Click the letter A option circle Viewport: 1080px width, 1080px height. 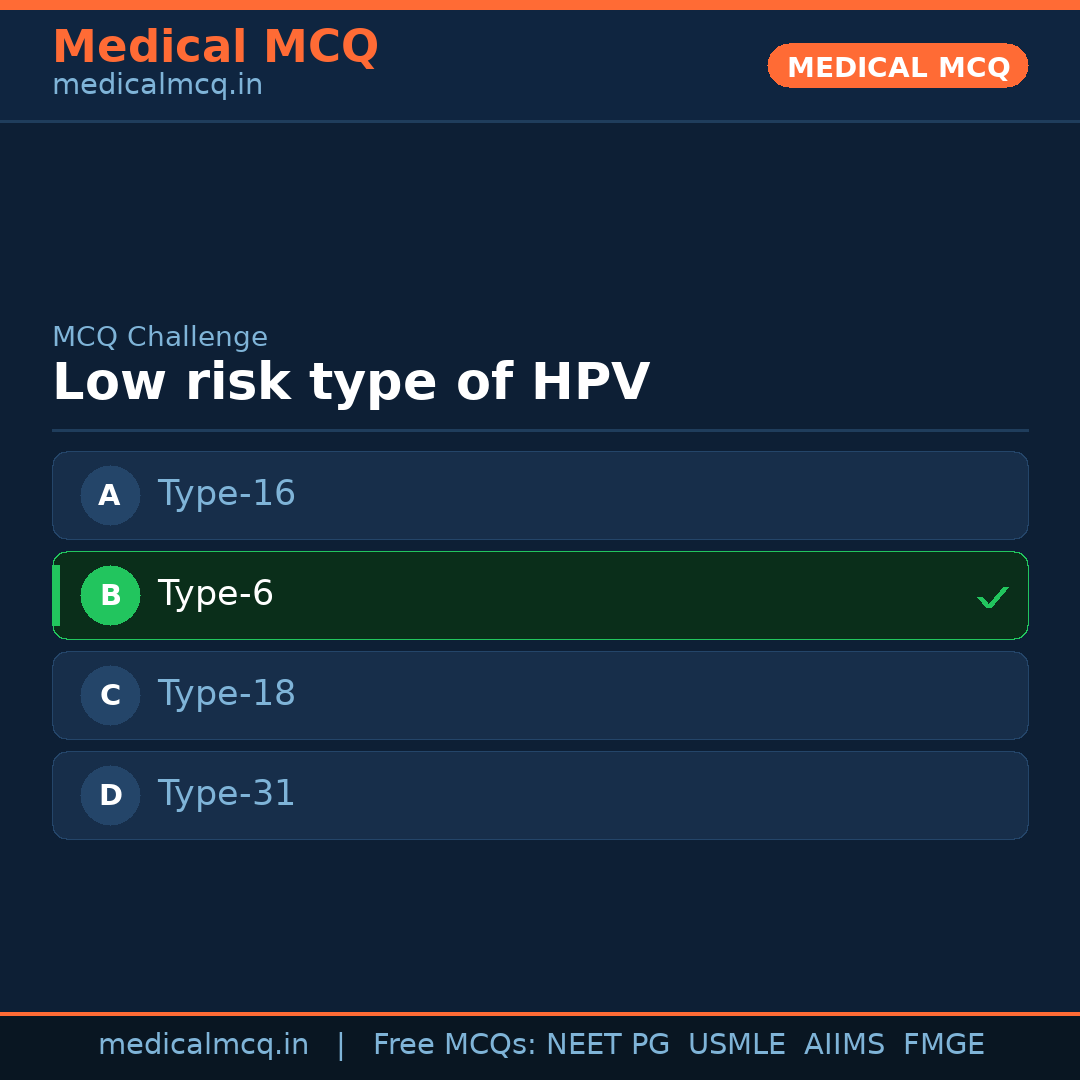(x=110, y=495)
